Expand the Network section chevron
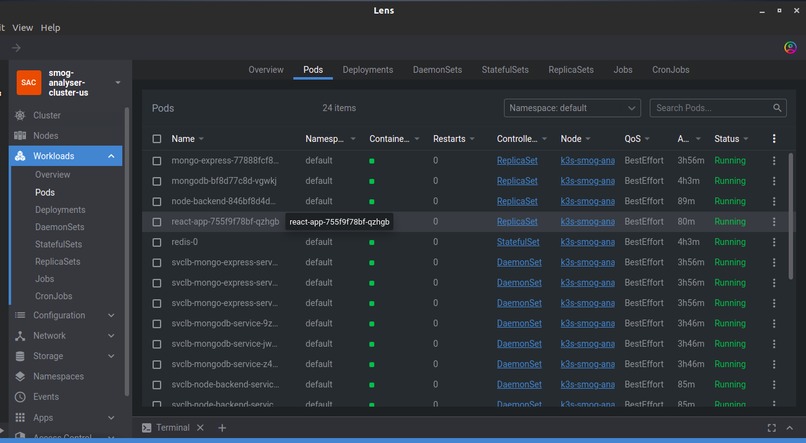The width and height of the screenshot is (806, 443). [111, 336]
